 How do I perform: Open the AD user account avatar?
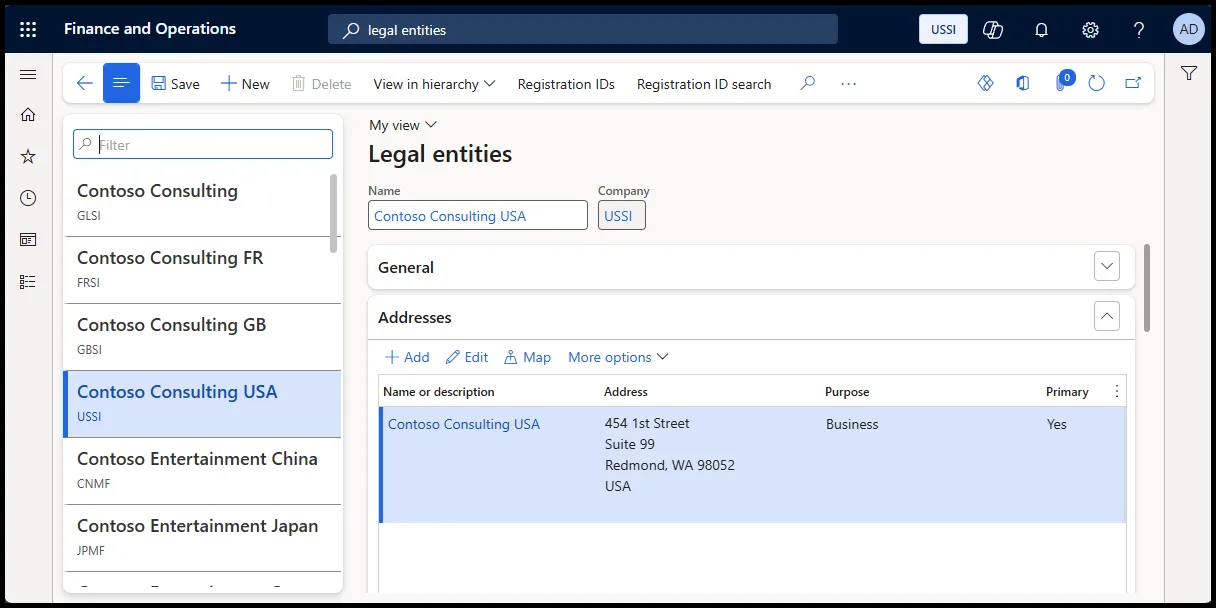1188,29
